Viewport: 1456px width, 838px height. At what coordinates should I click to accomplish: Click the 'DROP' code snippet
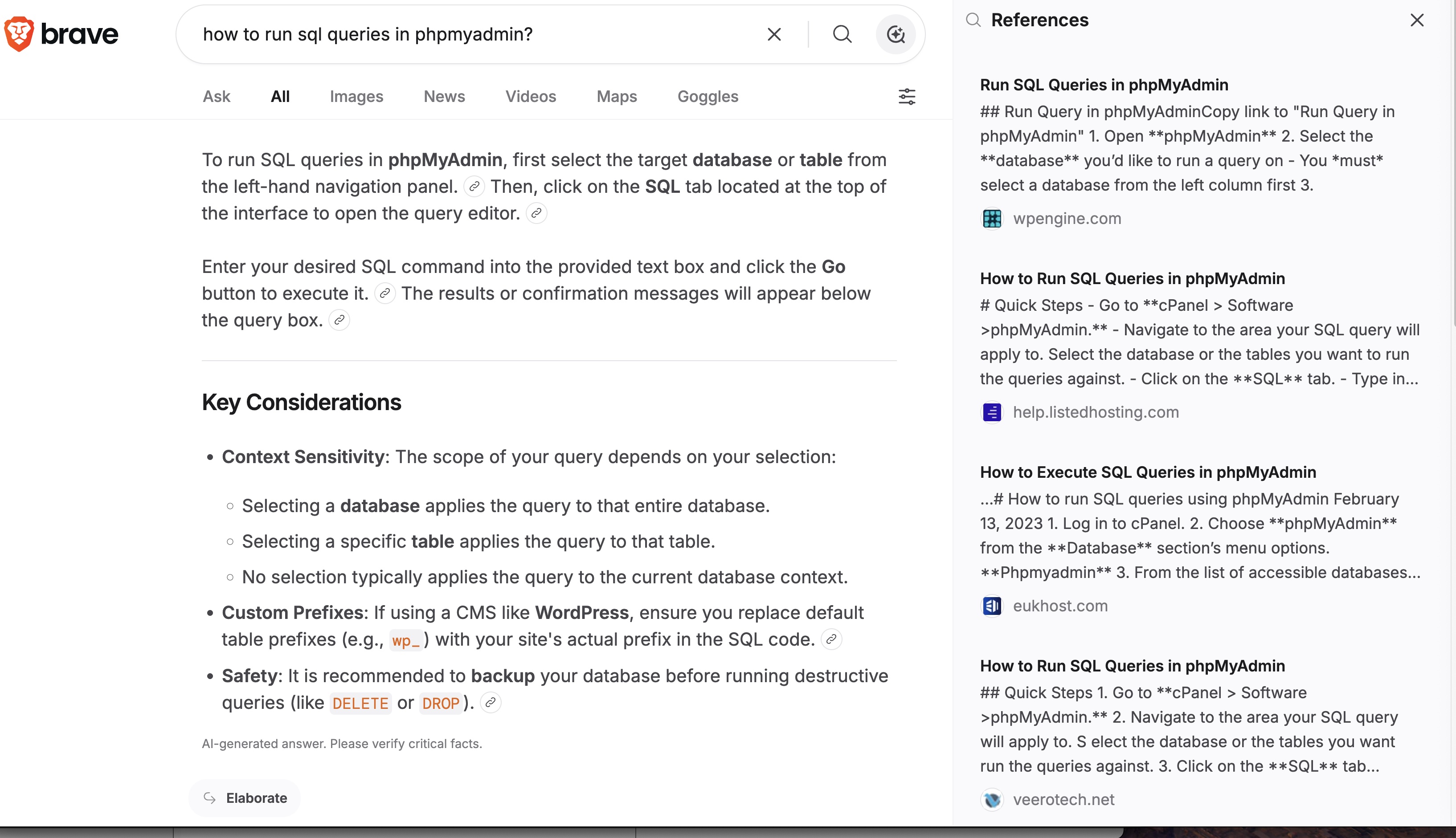[x=441, y=704]
